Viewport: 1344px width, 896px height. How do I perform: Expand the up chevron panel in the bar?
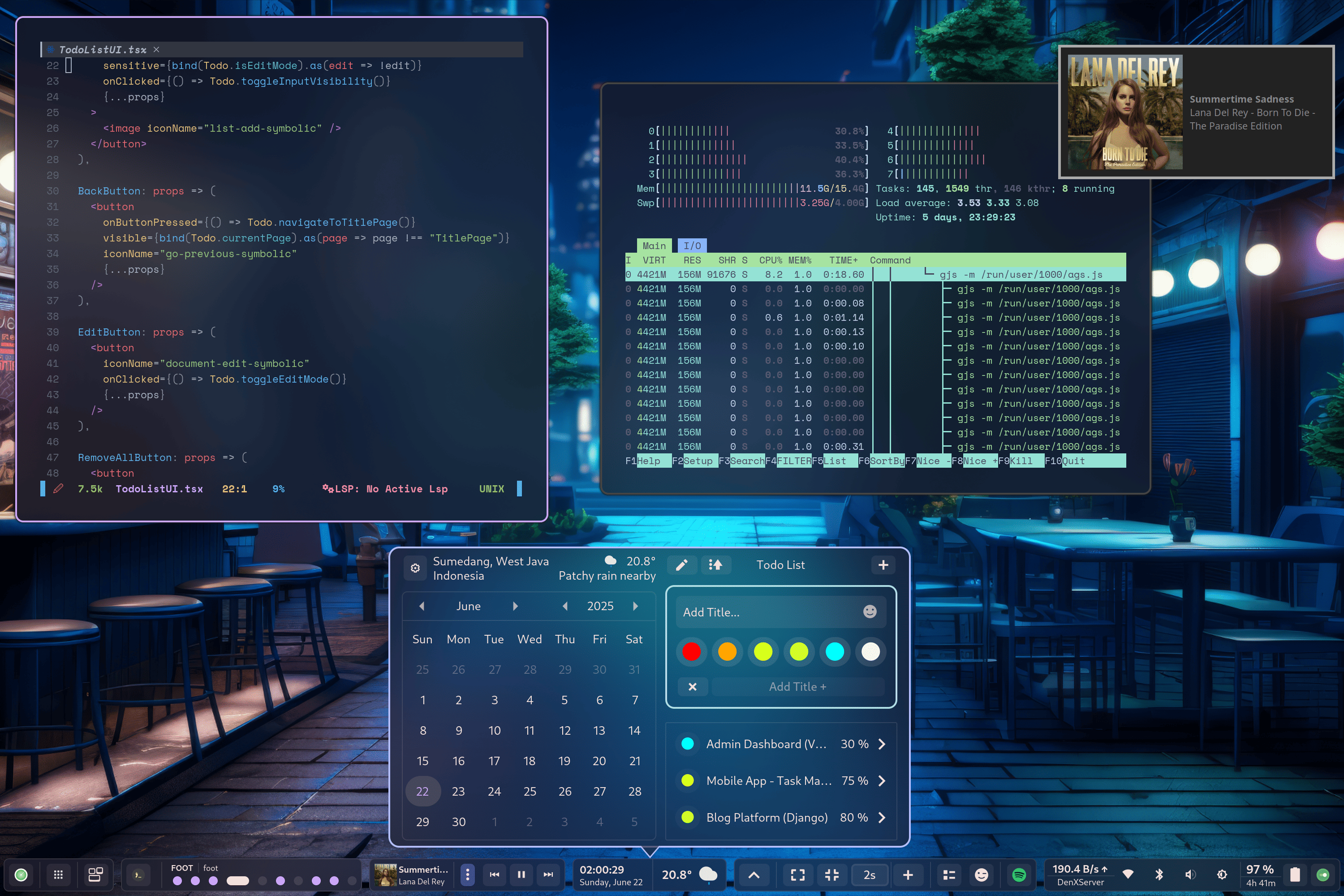click(754, 875)
